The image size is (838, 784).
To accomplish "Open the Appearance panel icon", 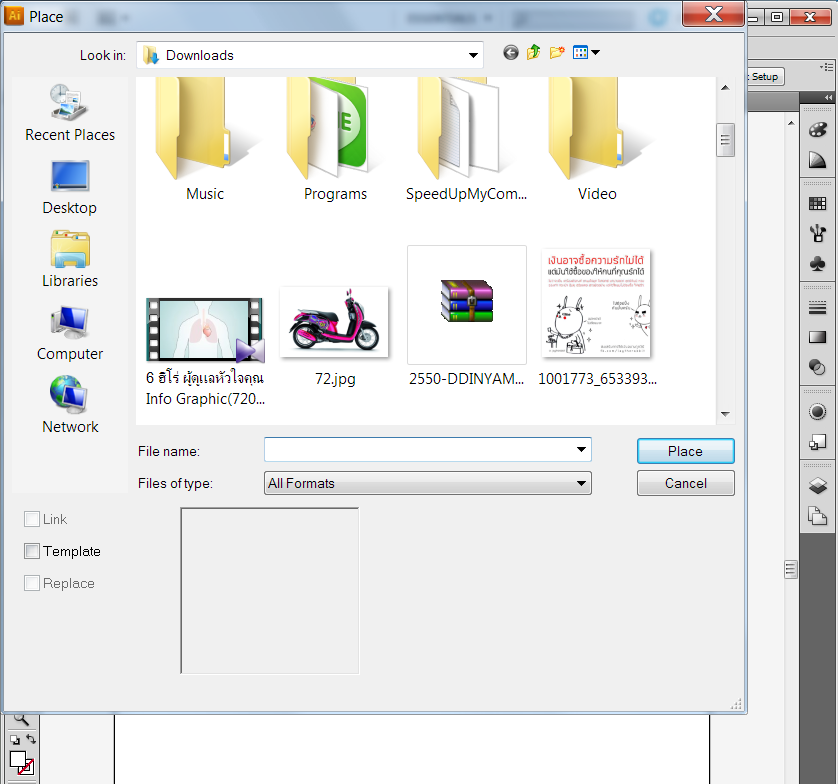I will click(817, 412).
